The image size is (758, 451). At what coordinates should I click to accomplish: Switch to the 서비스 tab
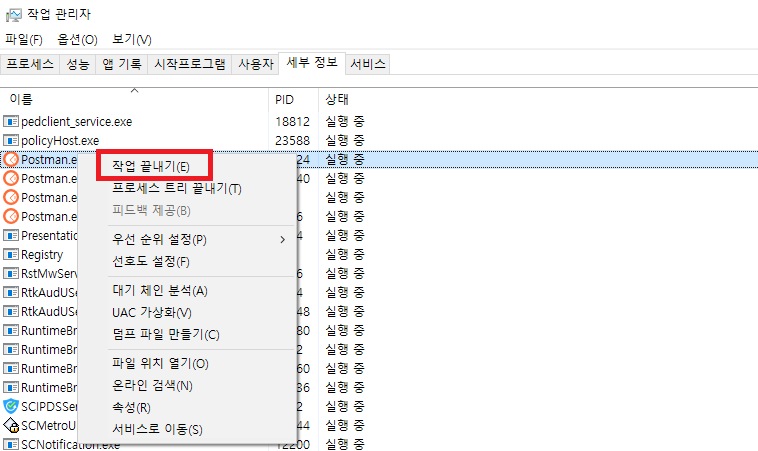(x=367, y=64)
